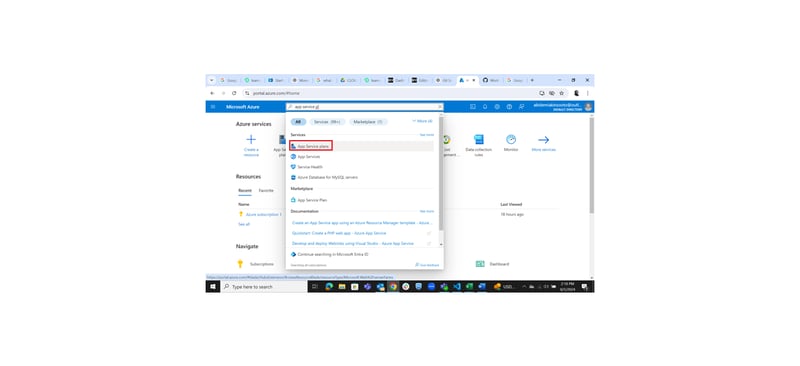The image size is (800, 366).
Task: Filter search results by Marketplace
Action: tap(368, 121)
